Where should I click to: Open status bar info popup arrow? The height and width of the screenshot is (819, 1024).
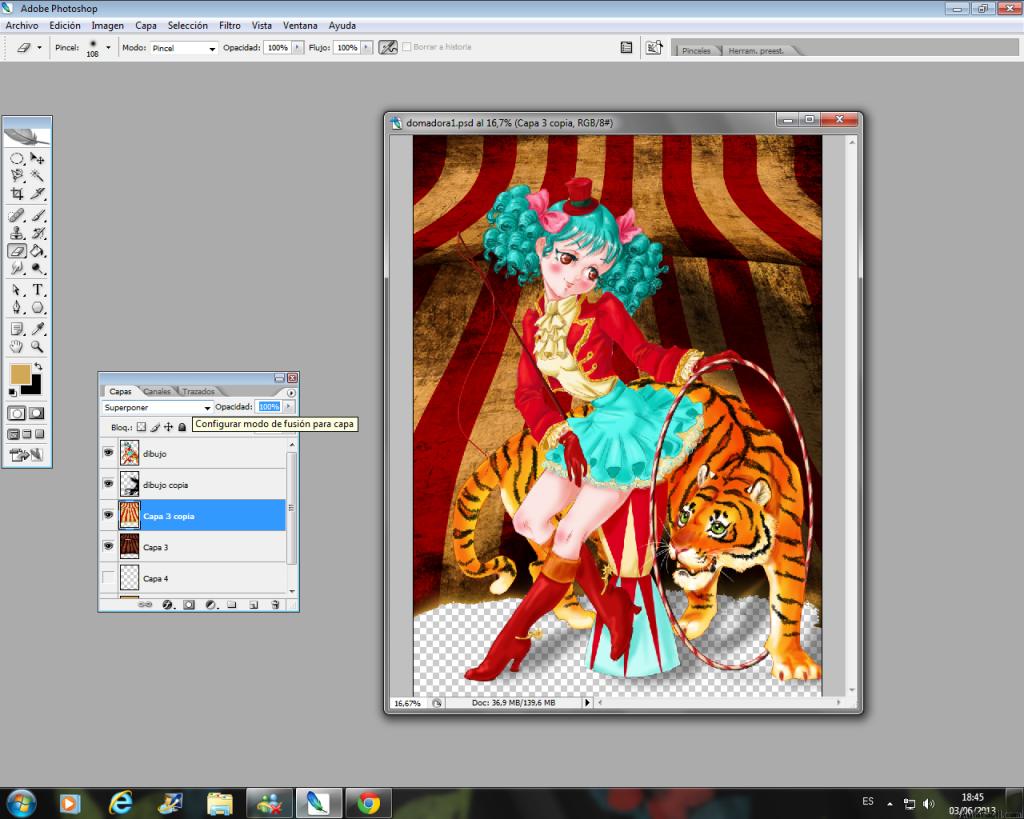coord(587,703)
